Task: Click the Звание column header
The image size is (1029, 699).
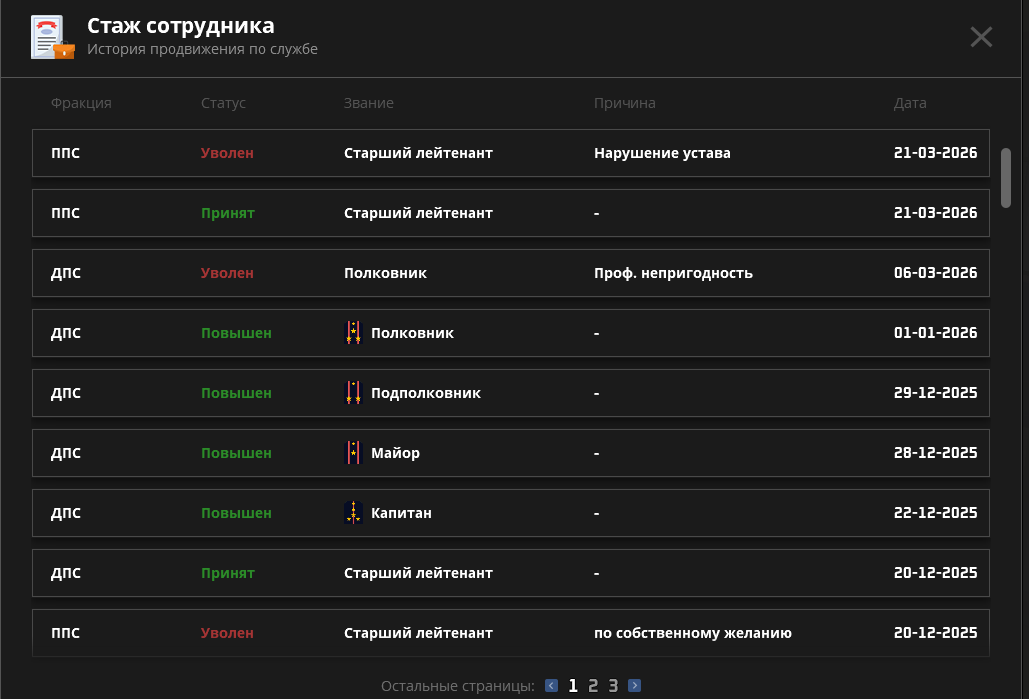Action: pyautogui.click(x=368, y=103)
